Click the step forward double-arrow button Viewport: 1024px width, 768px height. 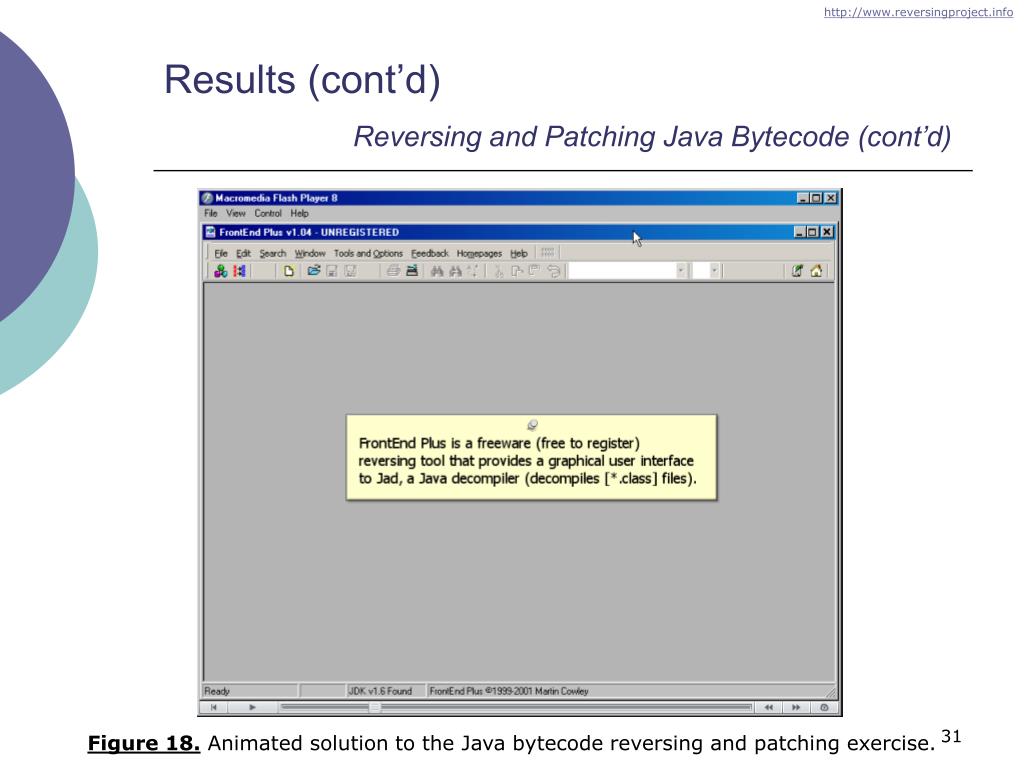click(x=796, y=707)
